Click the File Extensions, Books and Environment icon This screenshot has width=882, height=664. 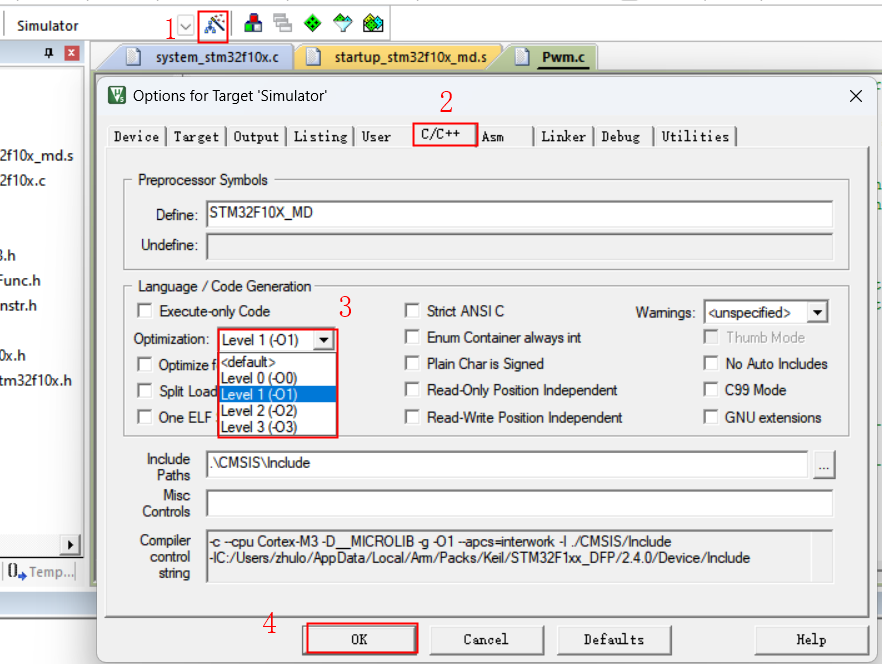(x=254, y=23)
